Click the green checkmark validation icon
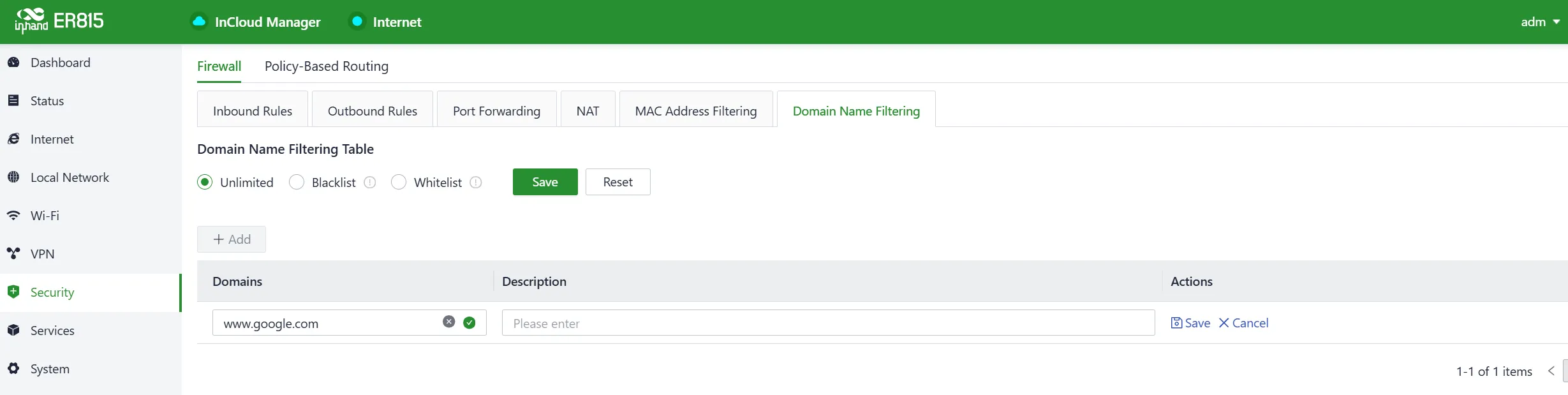This screenshot has width=1568, height=395. tap(470, 323)
